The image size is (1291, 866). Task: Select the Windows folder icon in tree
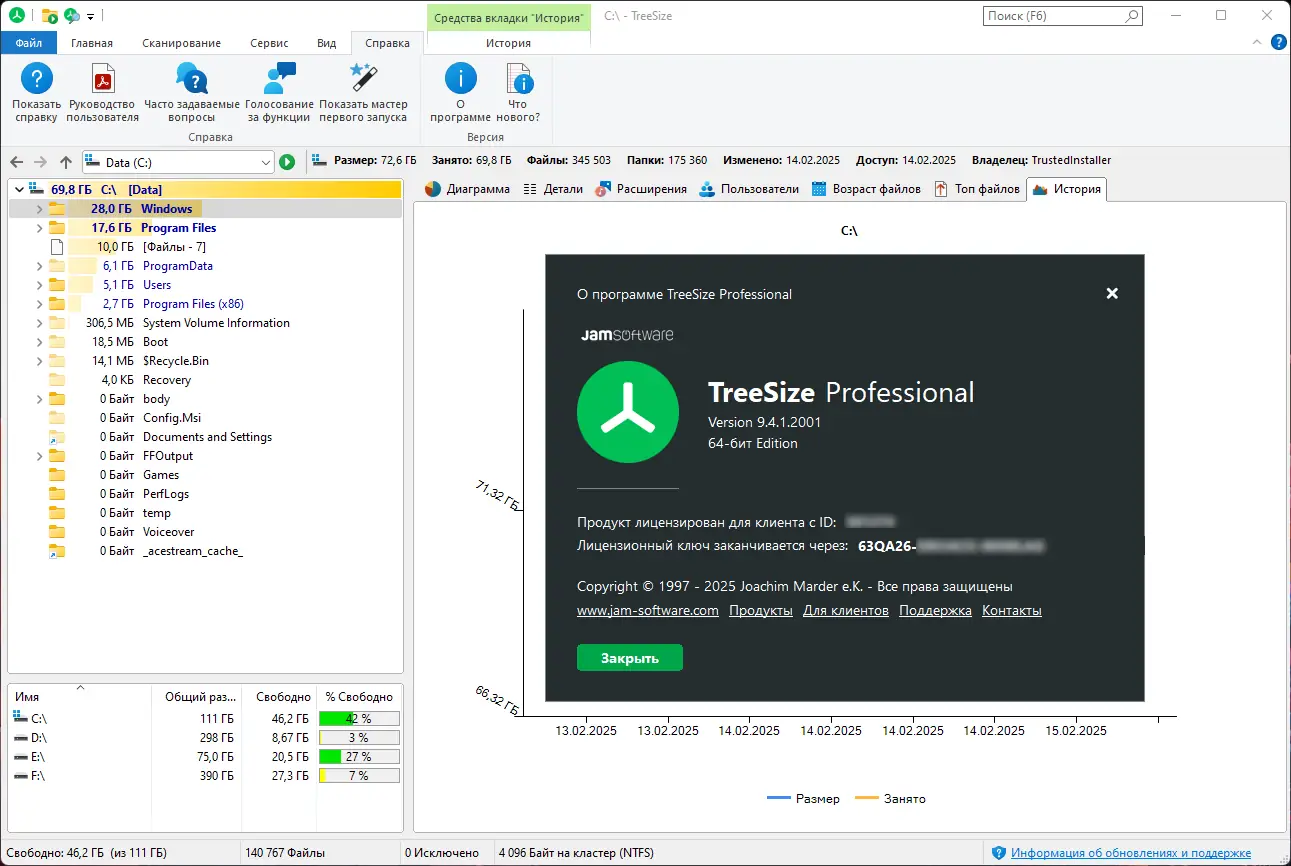[x=57, y=209]
